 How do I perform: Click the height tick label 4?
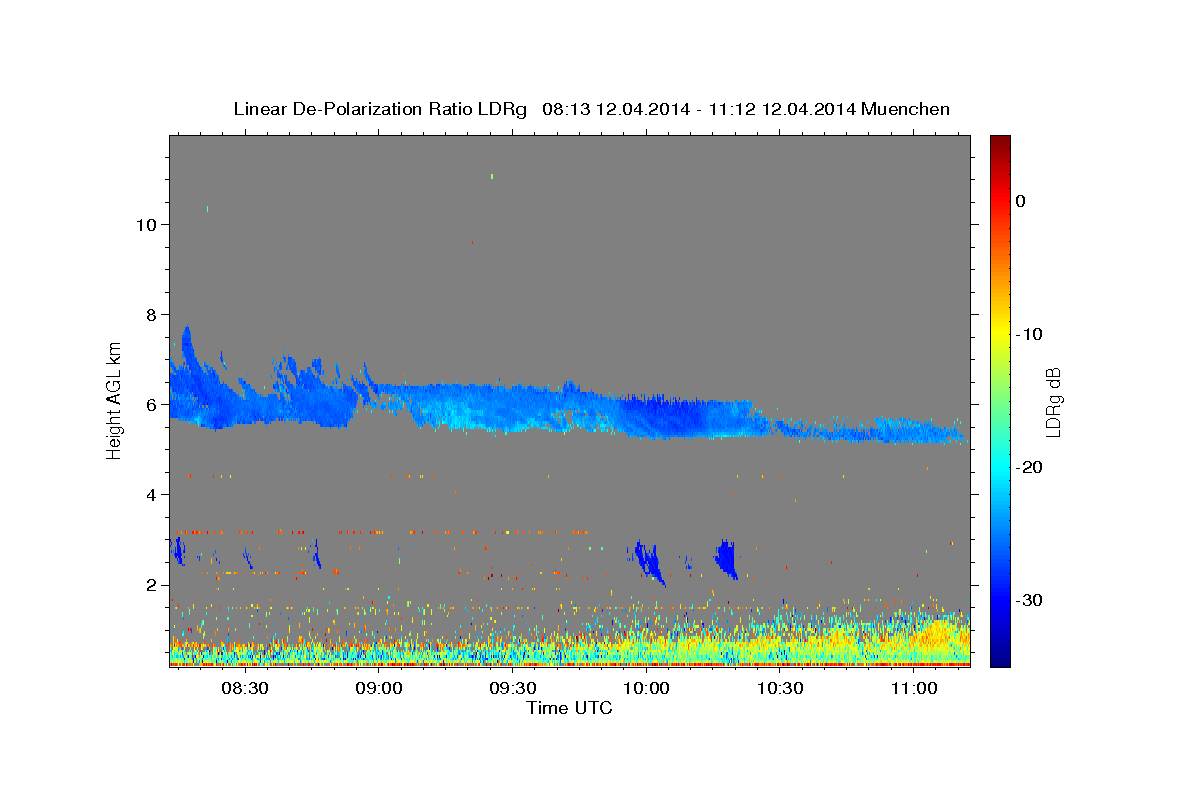149,495
